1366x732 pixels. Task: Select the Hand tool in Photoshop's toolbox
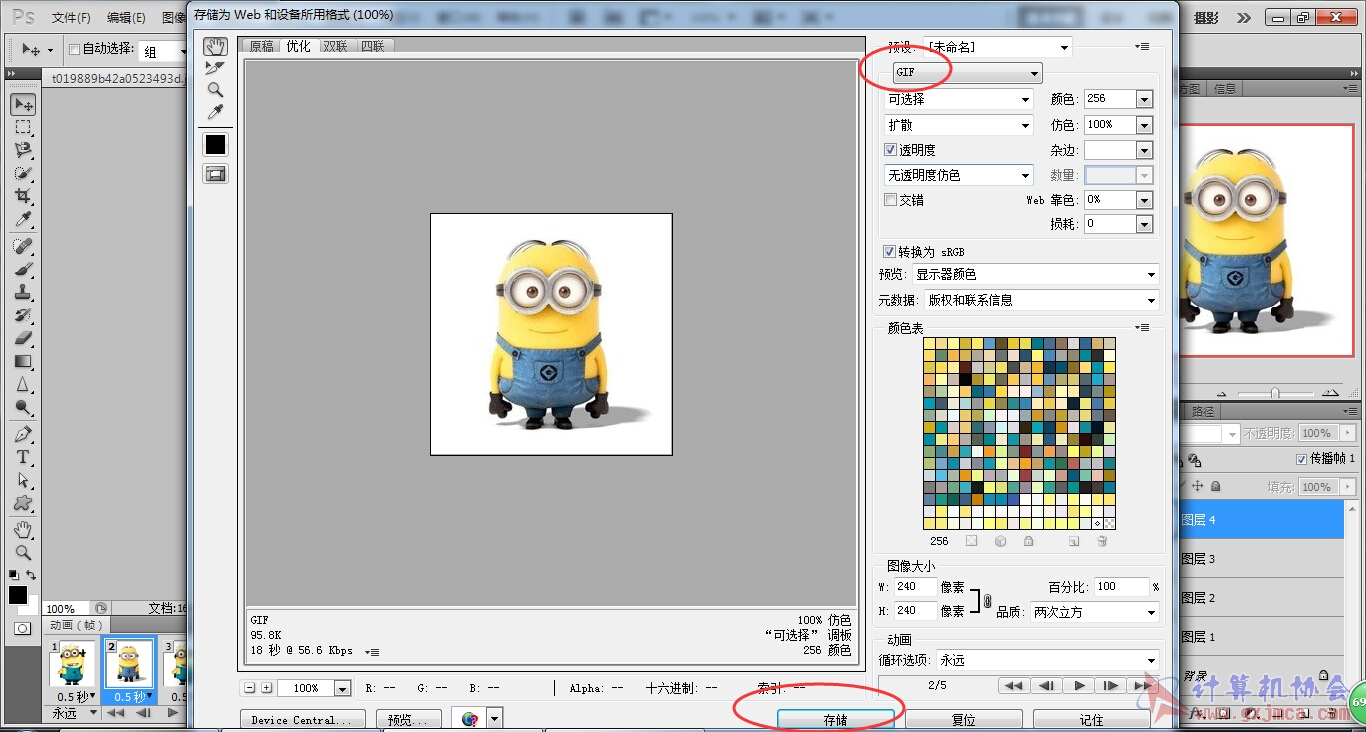click(x=23, y=529)
